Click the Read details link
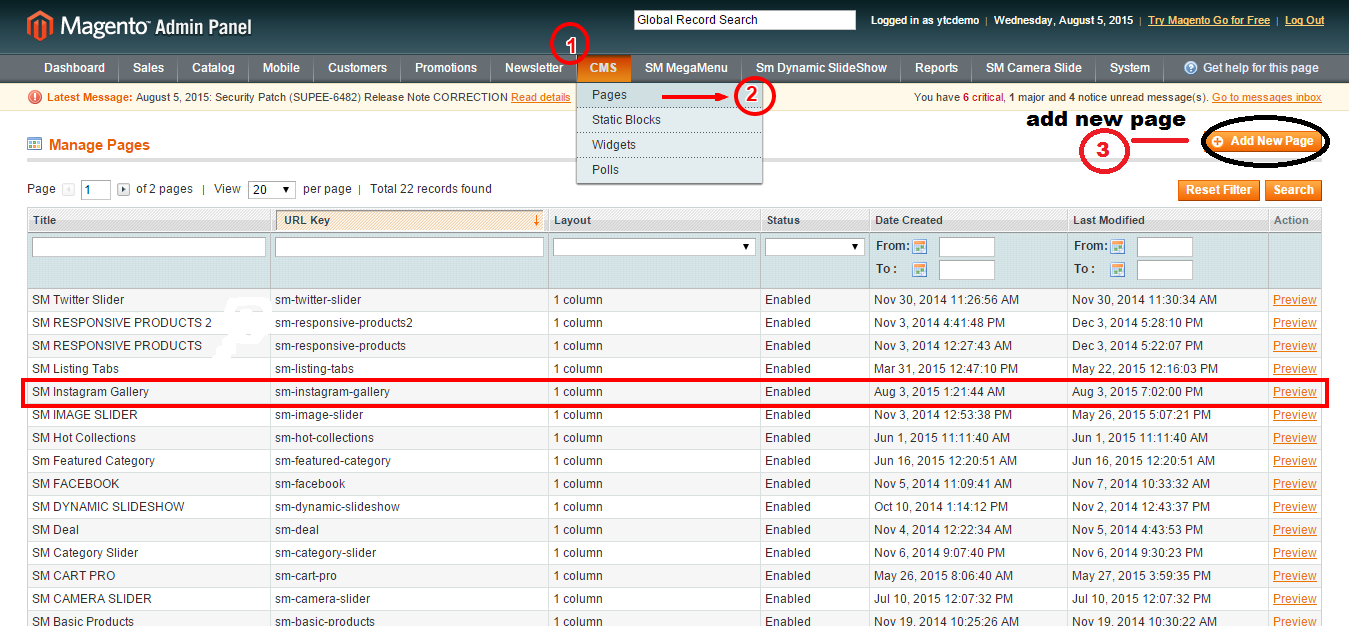This screenshot has height=626, width=1349. (541, 97)
